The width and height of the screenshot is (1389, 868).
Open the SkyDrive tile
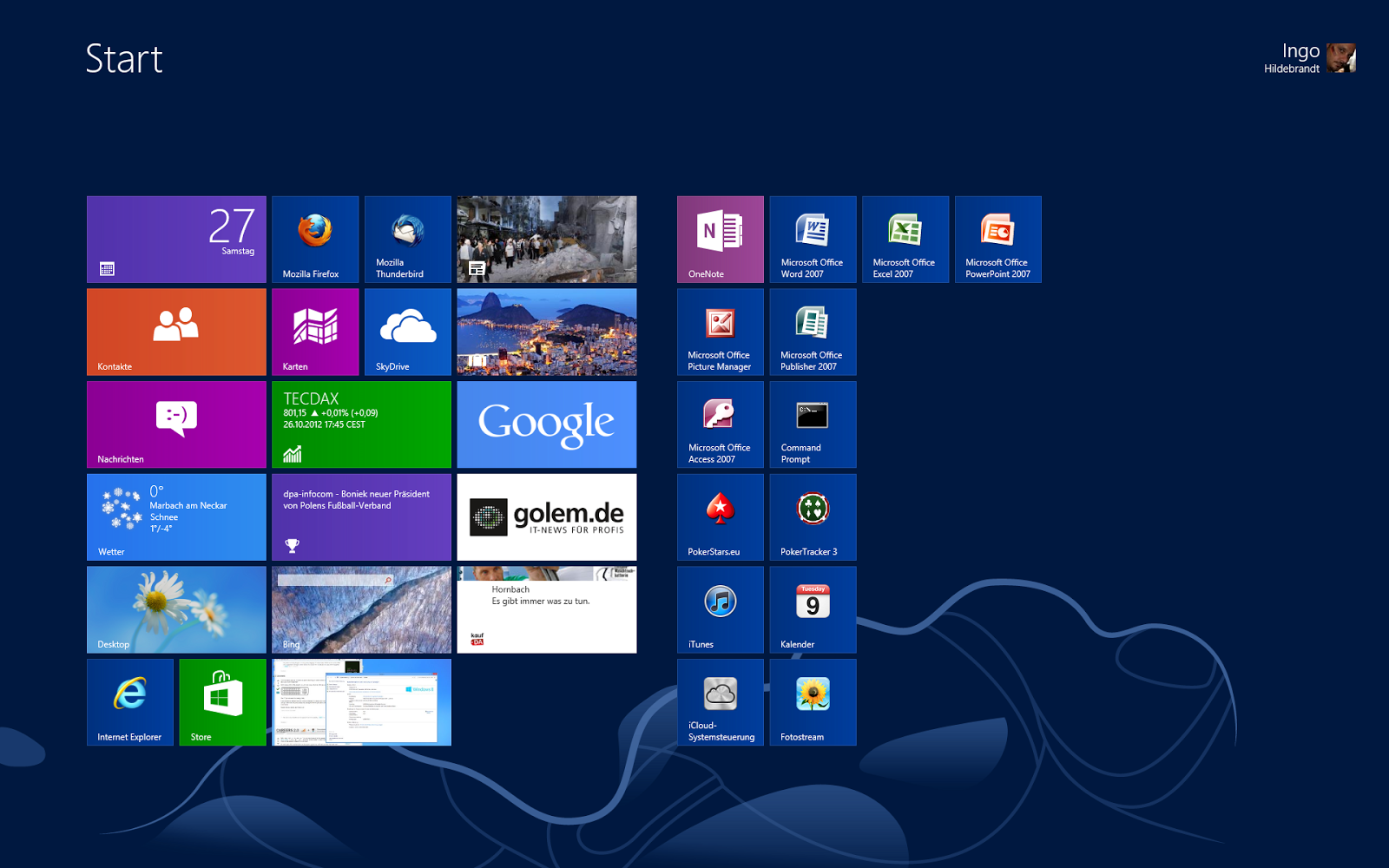tap(408, 332)
